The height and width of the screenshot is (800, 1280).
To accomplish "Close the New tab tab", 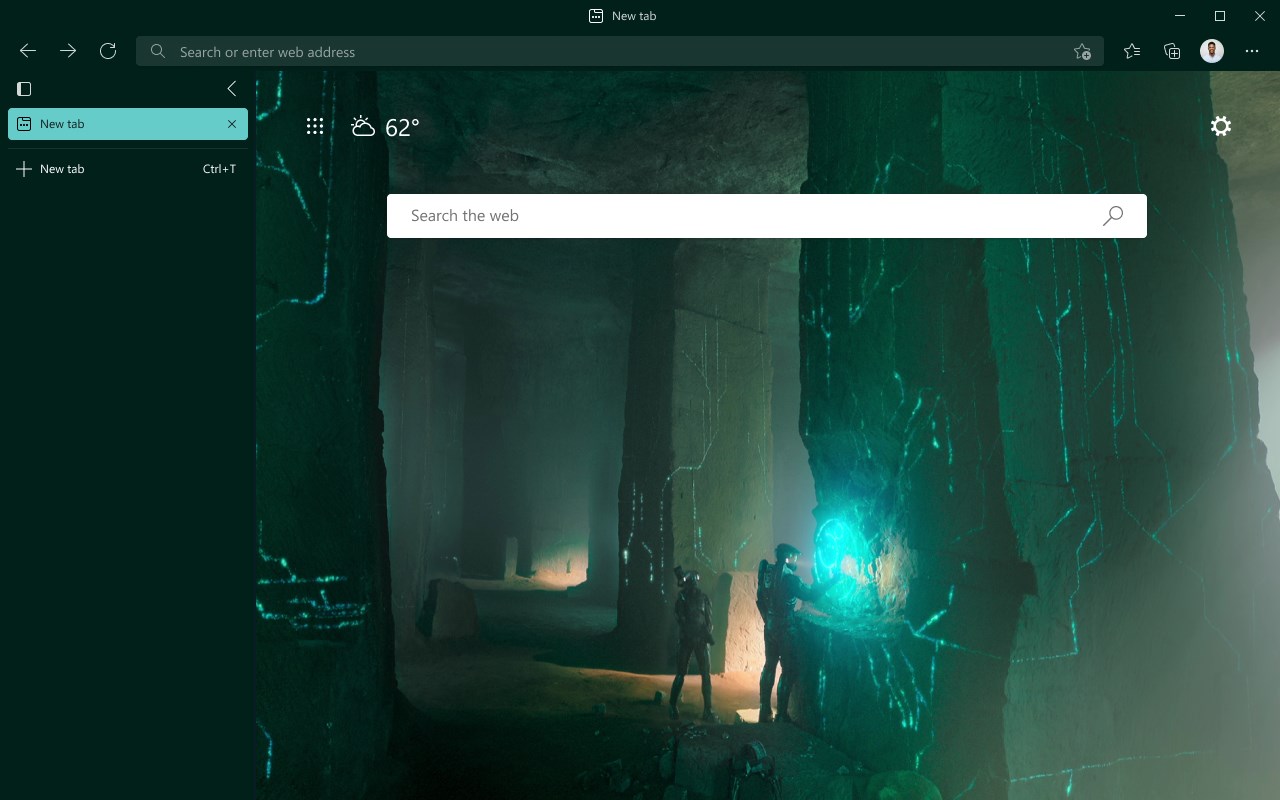I will (x=232, y=124).
